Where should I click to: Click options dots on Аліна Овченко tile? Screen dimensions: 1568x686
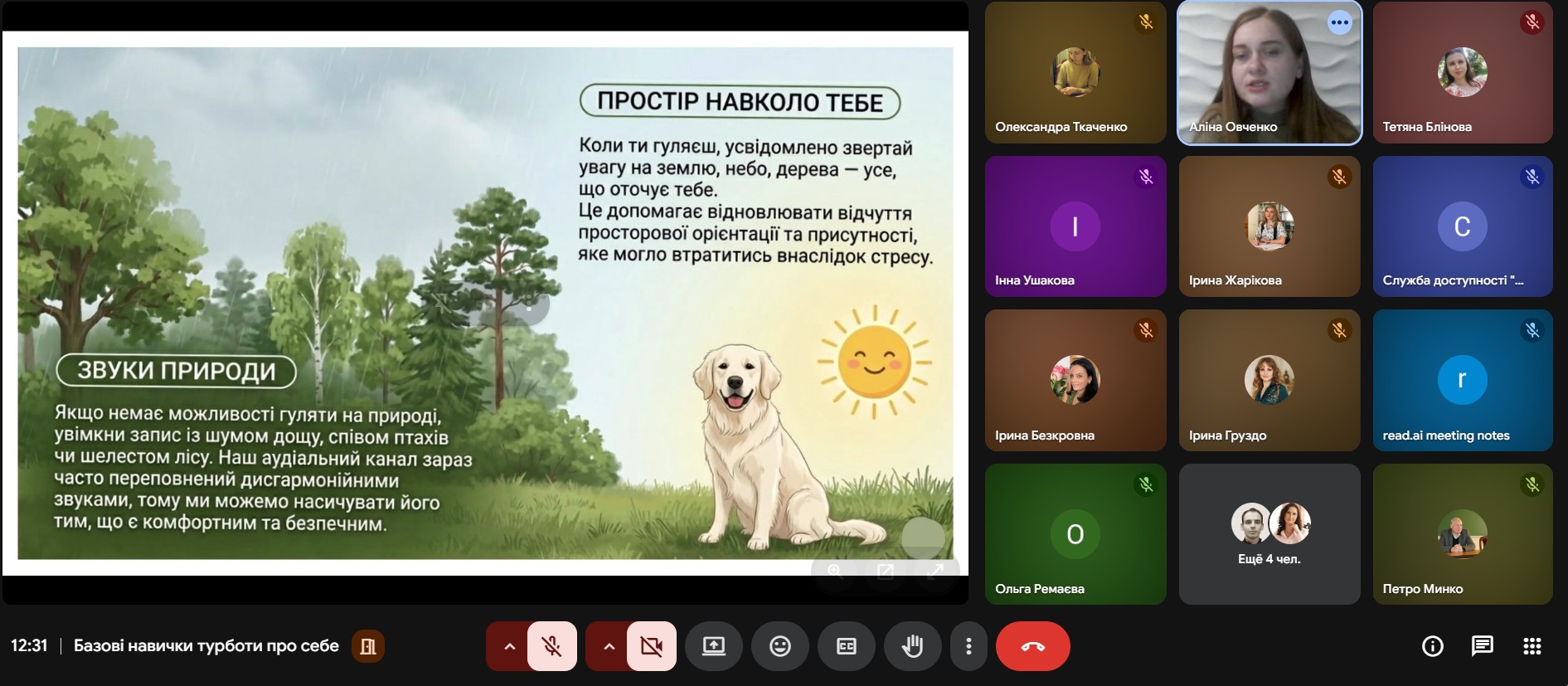(1340, 22)
